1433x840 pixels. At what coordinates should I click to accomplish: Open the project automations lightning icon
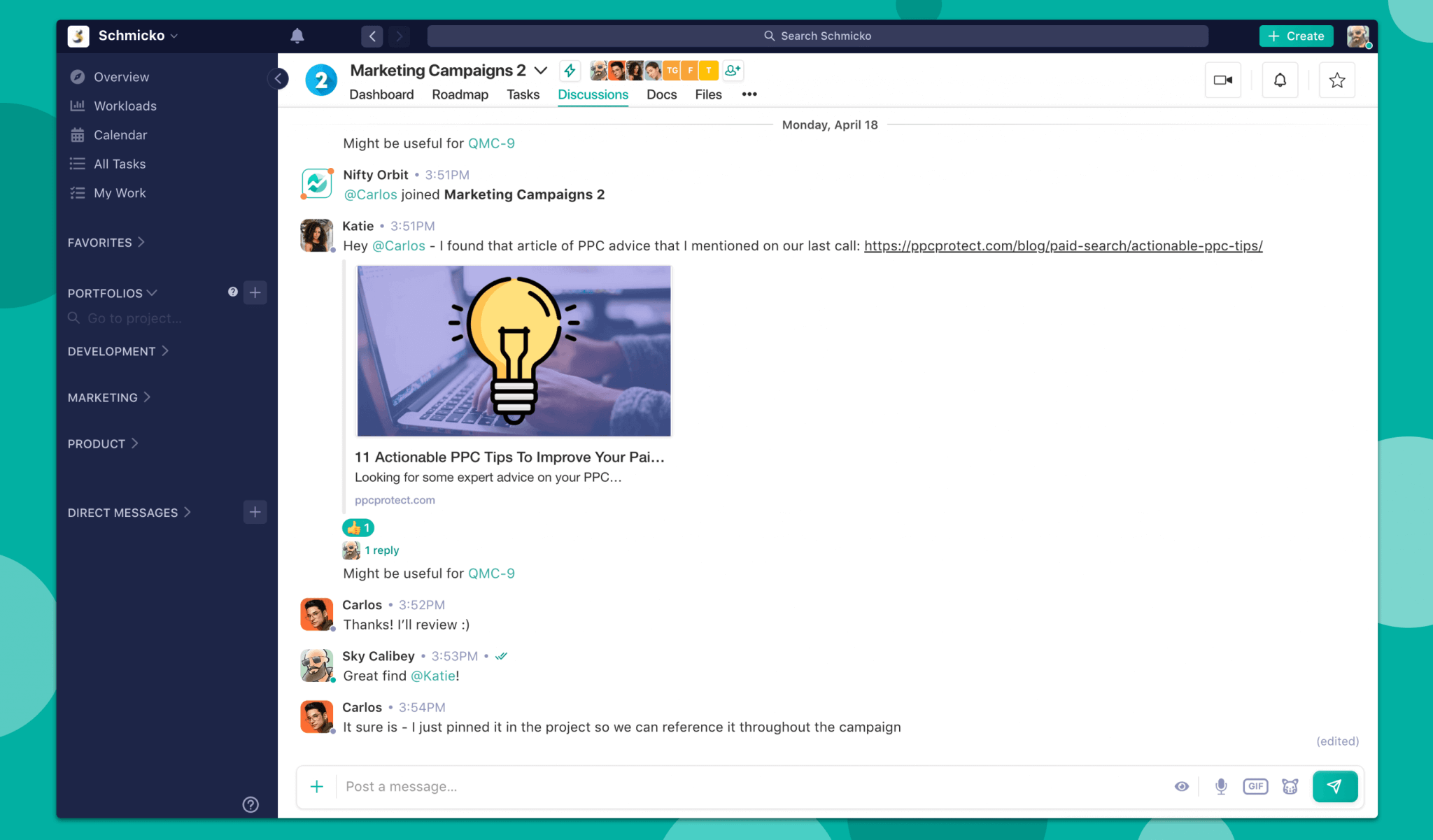[x=570, y=70]
